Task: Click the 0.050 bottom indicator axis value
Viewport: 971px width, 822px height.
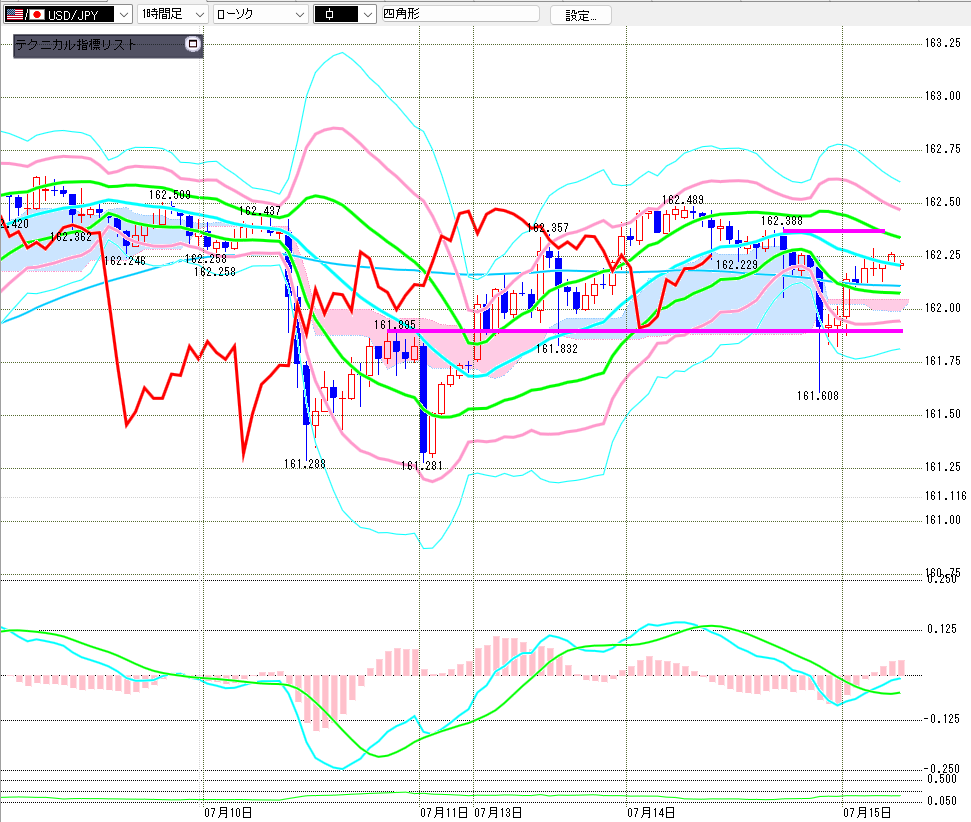Action: click(x=942, y=801)
